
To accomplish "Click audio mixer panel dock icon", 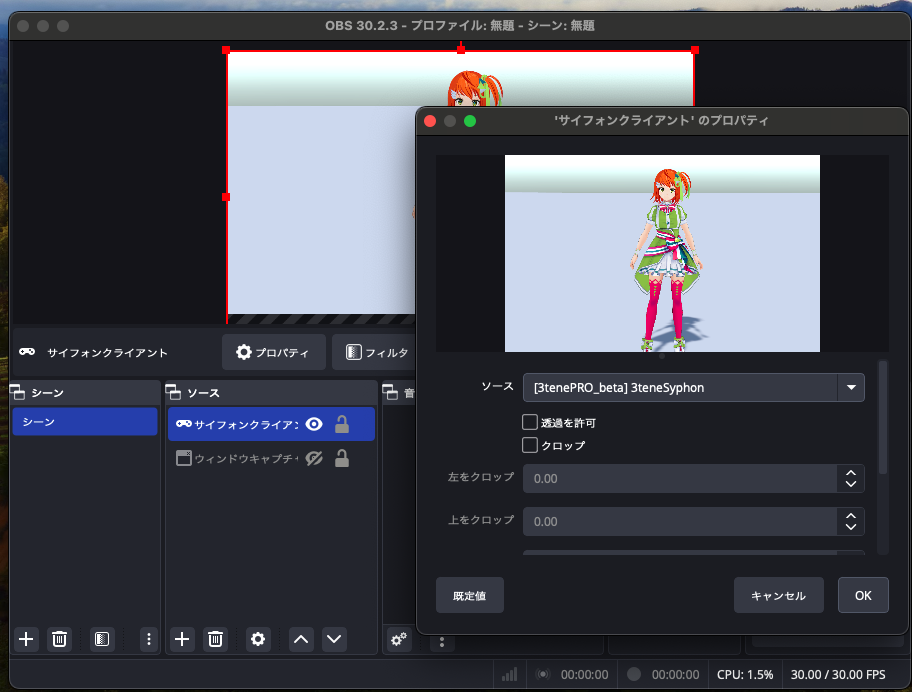I will [390, 393].
